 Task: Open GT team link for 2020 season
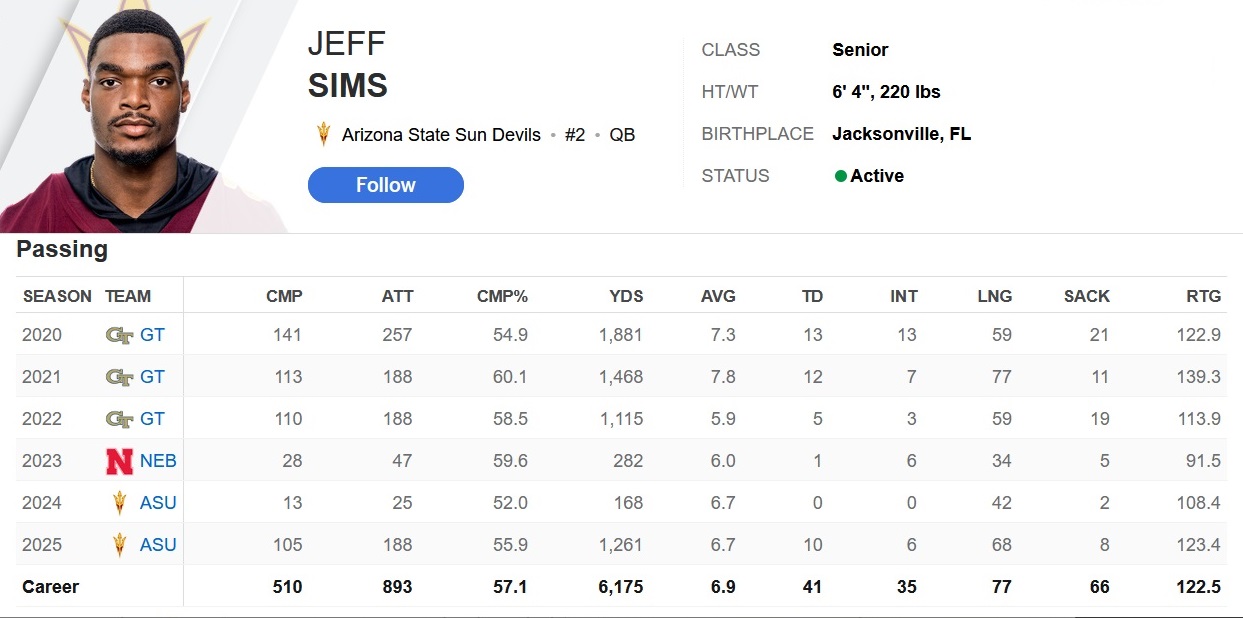152,335
